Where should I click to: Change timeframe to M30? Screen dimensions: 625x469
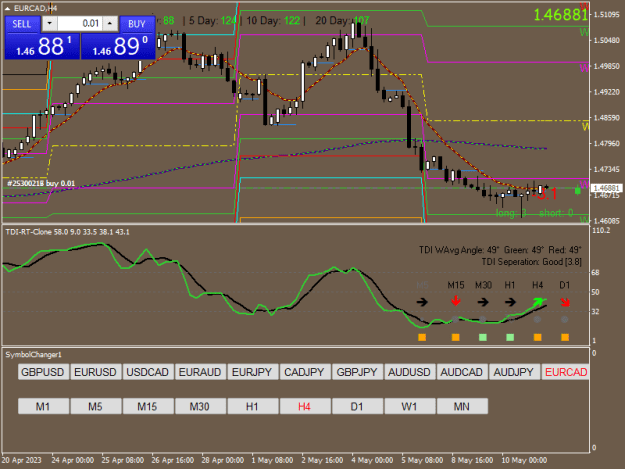click(200, 406)
